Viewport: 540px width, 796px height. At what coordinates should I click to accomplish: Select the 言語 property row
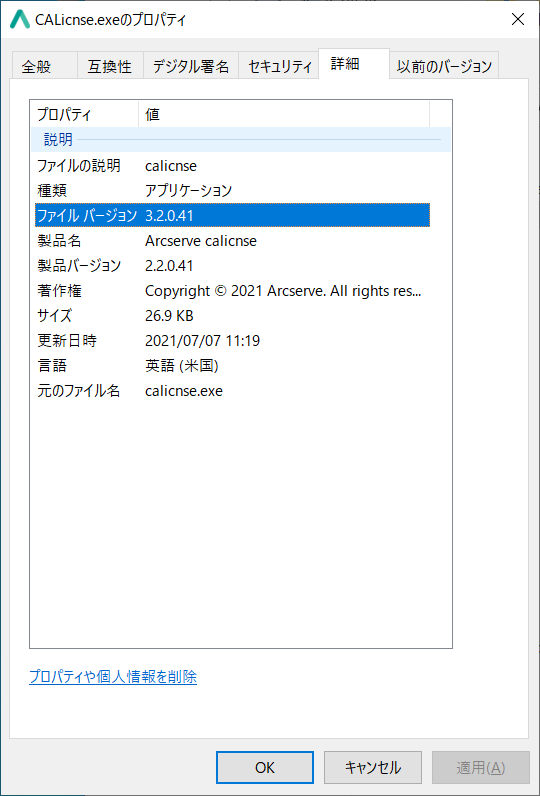(232, 366)
